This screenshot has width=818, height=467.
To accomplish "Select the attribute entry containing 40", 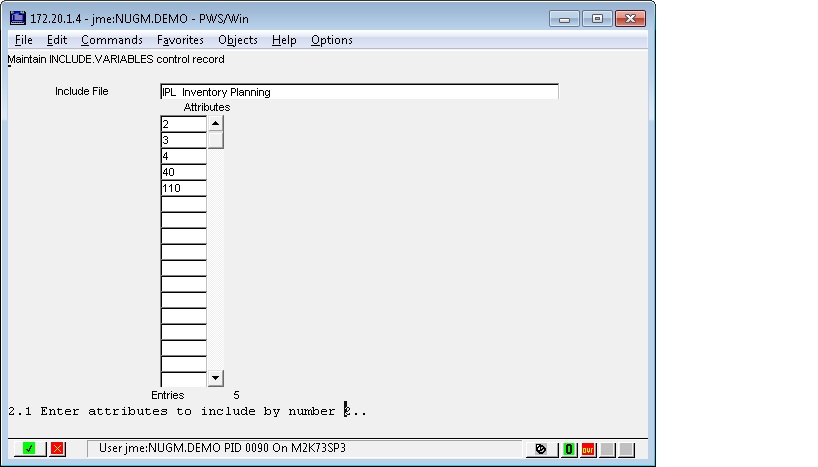I will coord(183,172).
